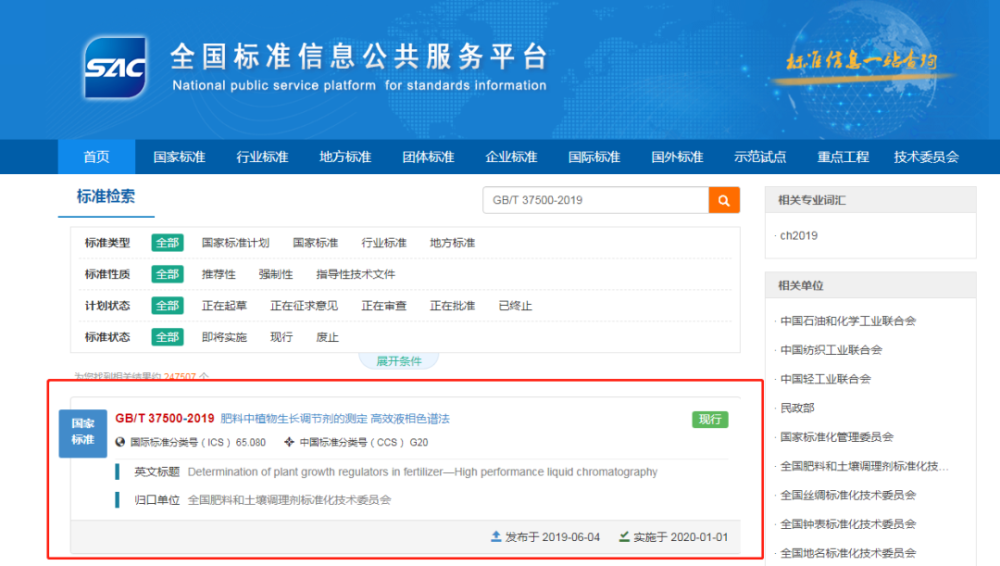Open 全国钟表标准化技术委员会 link
1000x566 pixels.
[848, 524]
